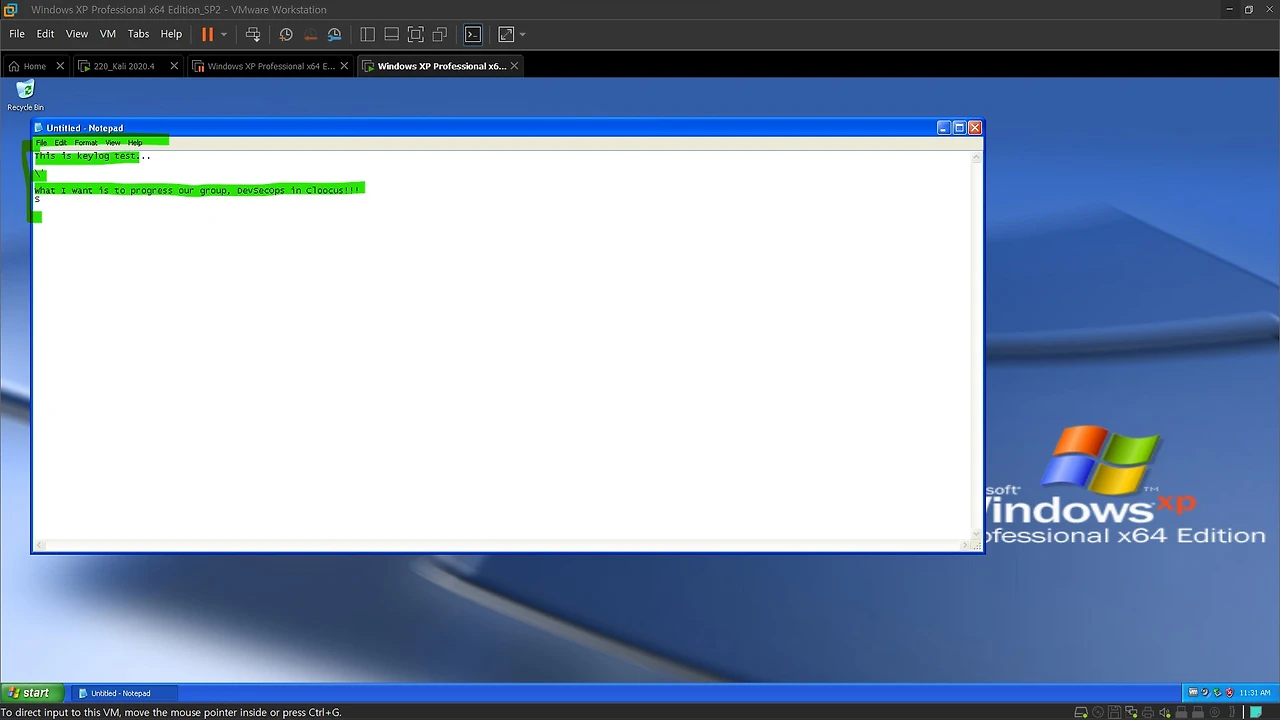Open the console view icon
1280x720 pixels.
click(473, 34)
